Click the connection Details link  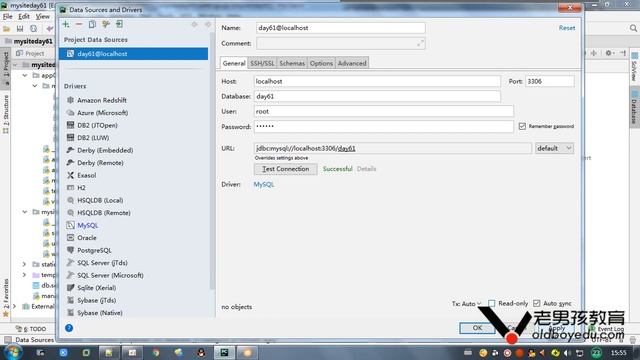366,169
